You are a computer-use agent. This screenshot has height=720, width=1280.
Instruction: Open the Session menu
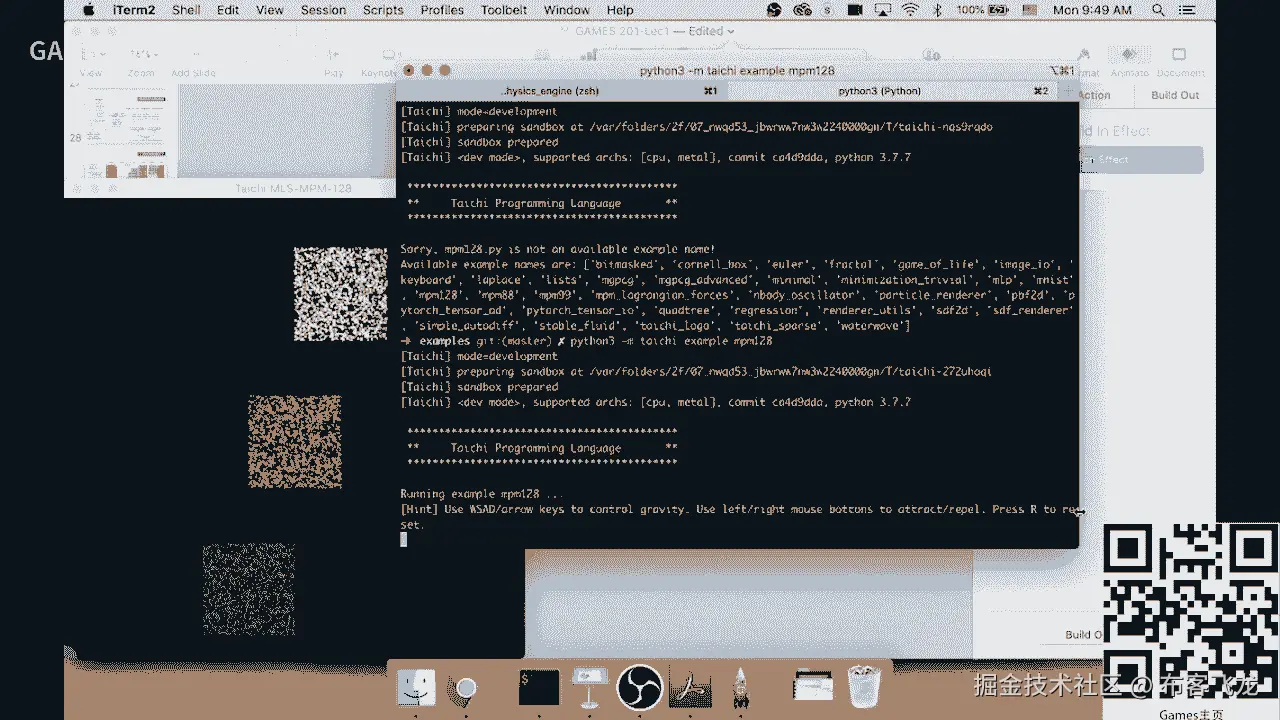pos(323,10)
